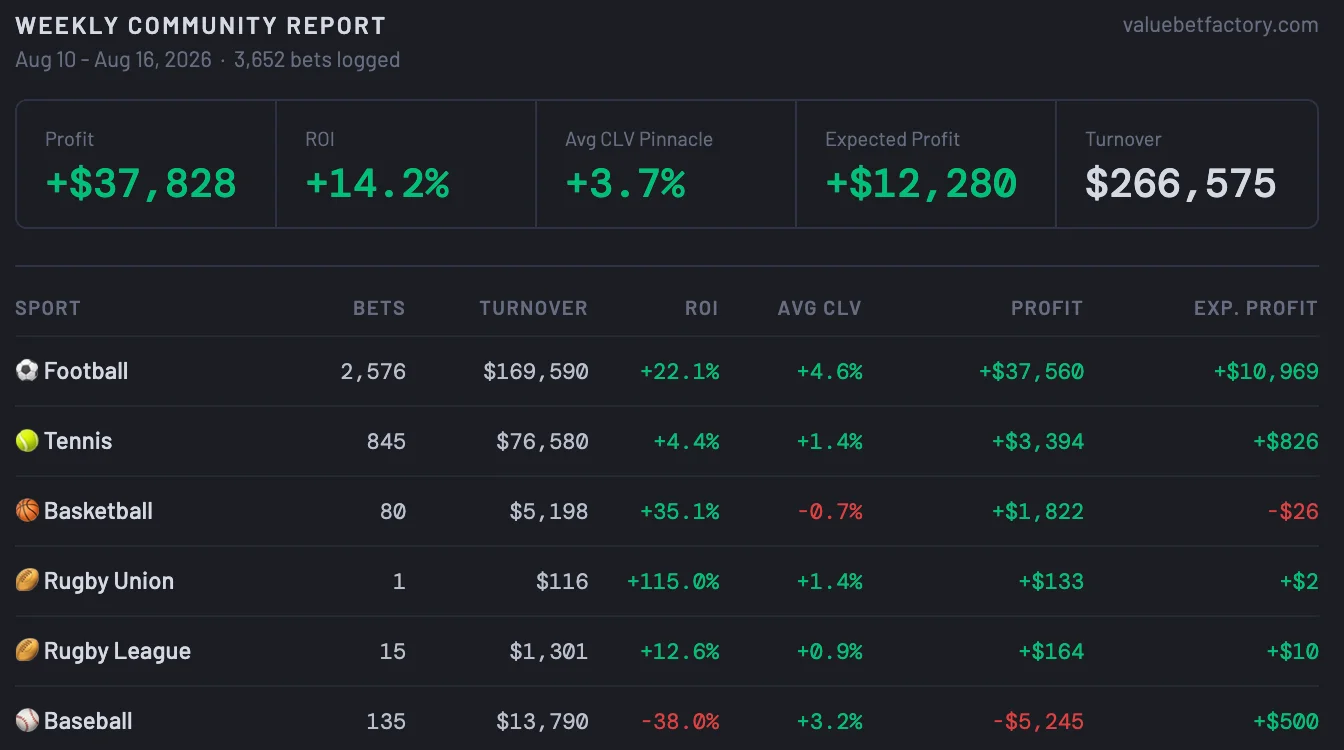This screenshot has width=1344, height=750.
Task: Click the Basketball icon
Action: click(27, 511)
